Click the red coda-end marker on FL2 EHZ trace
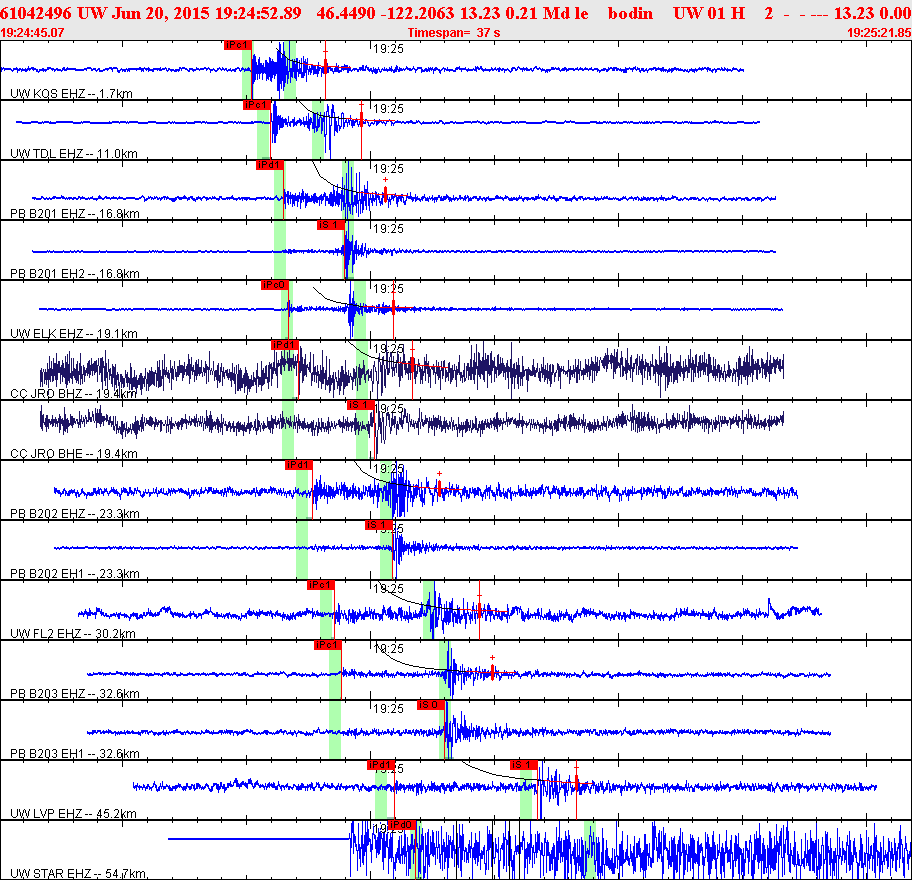Image resolution: width=912 pixels, height=880 pixels. point(479,608)
